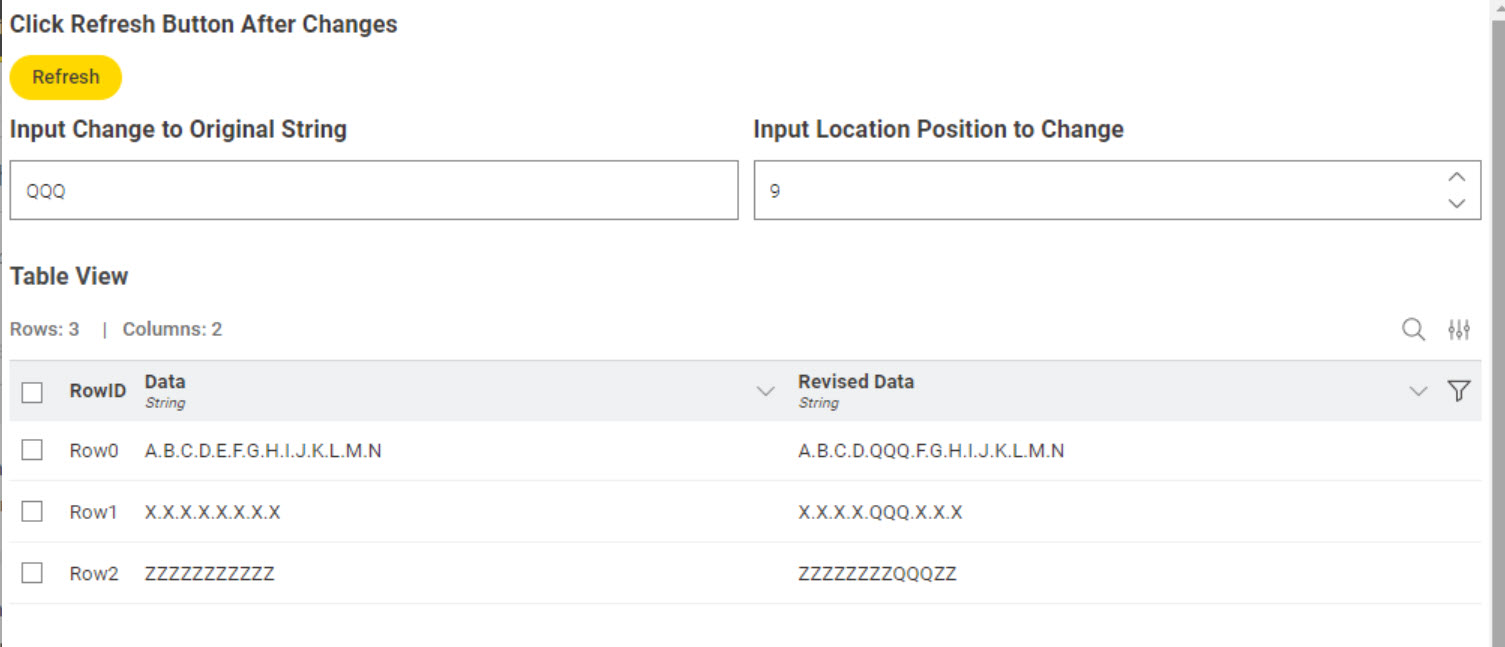The width and height of the screenshot is (1505, 647).
Task: Select the Row0 revised data cell
Action: (931, 451)
